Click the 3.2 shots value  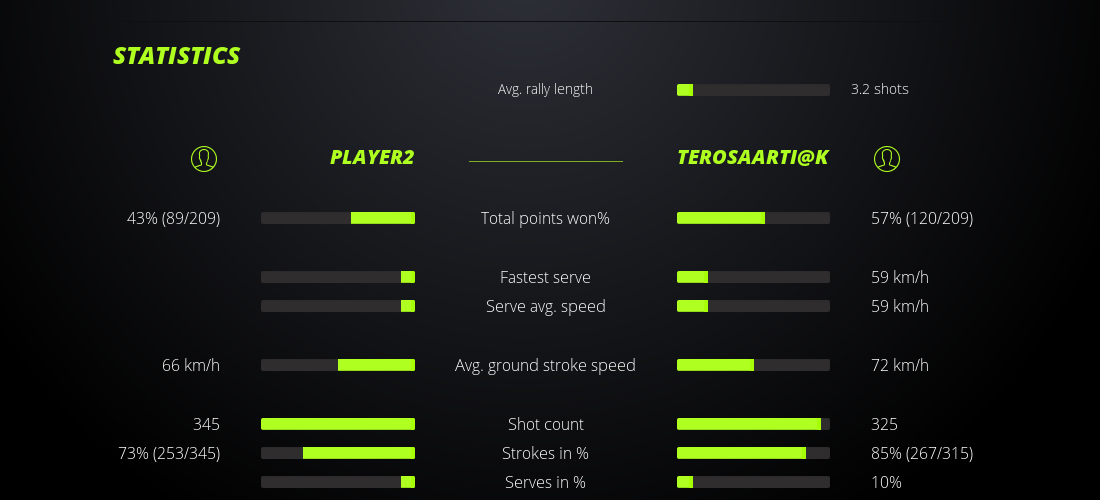pyautogui.click(x=880, y=89)
